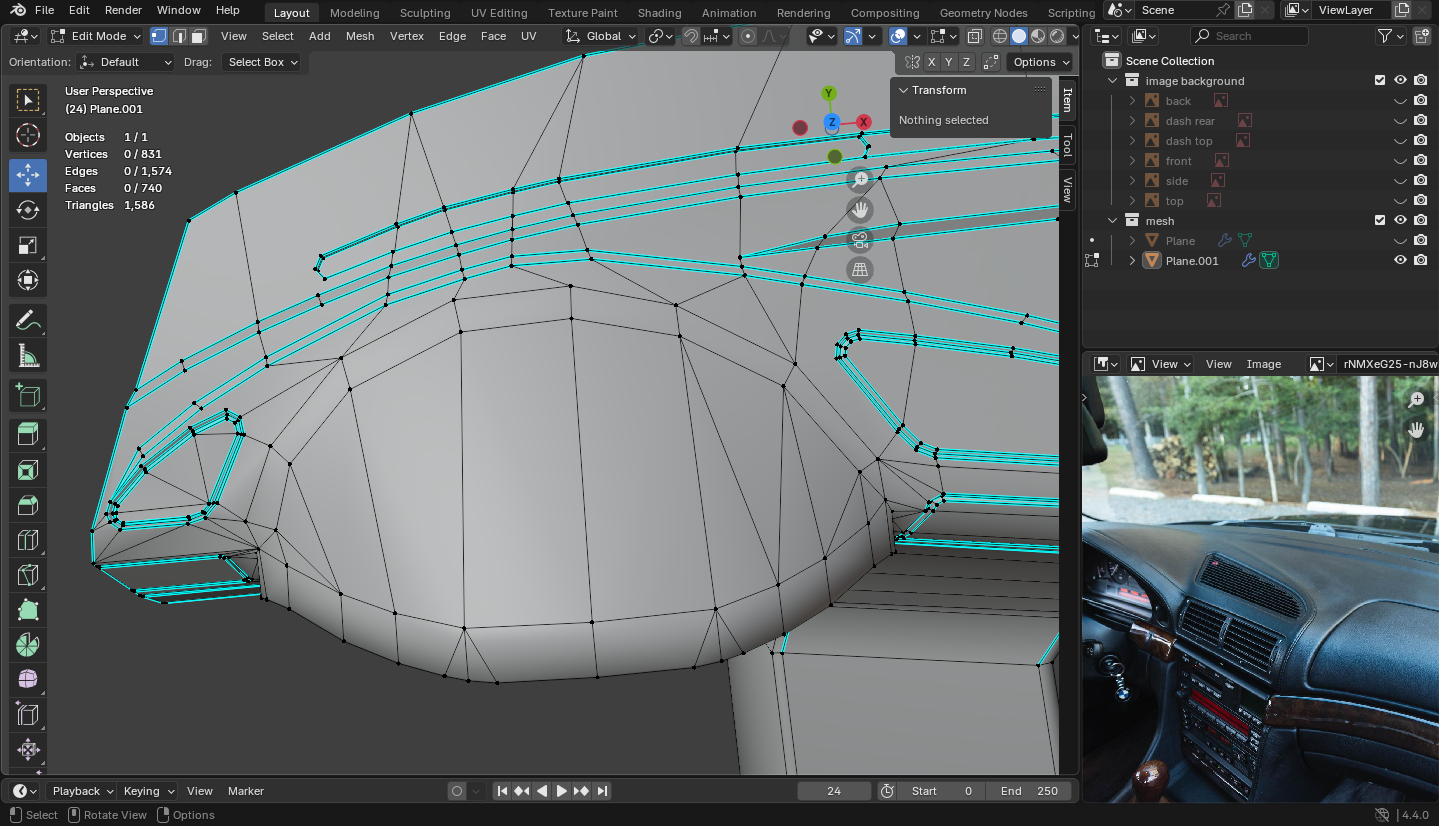The image size is (1439, 826).
Task: Disable rendering of the mesh collection
Action: point(1420,220)
